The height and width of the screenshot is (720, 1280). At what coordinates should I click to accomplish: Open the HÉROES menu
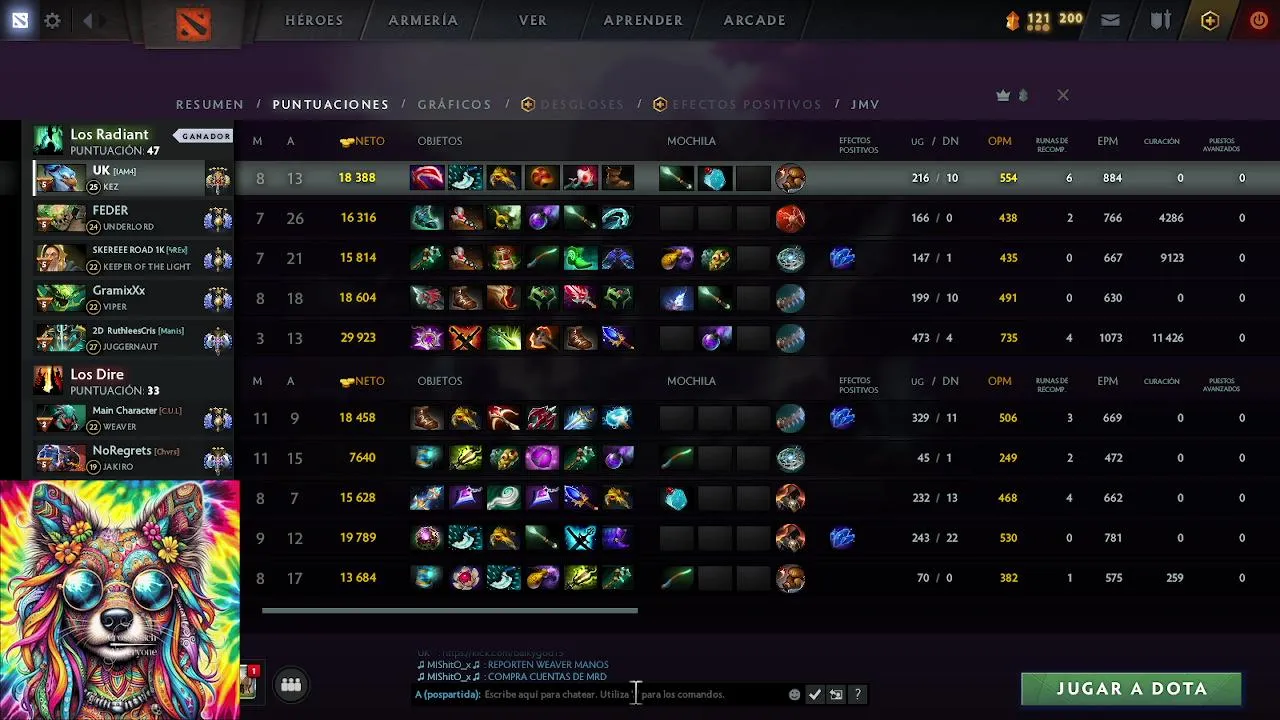point(314,20)
